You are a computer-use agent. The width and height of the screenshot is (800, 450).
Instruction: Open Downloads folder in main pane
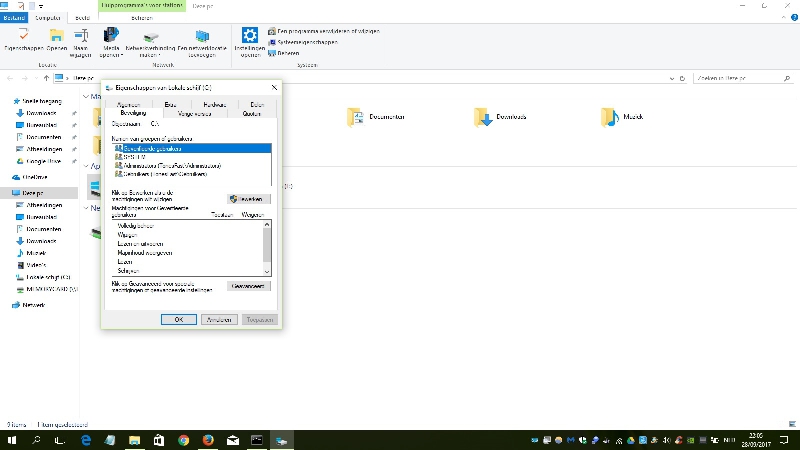(500, 117)
